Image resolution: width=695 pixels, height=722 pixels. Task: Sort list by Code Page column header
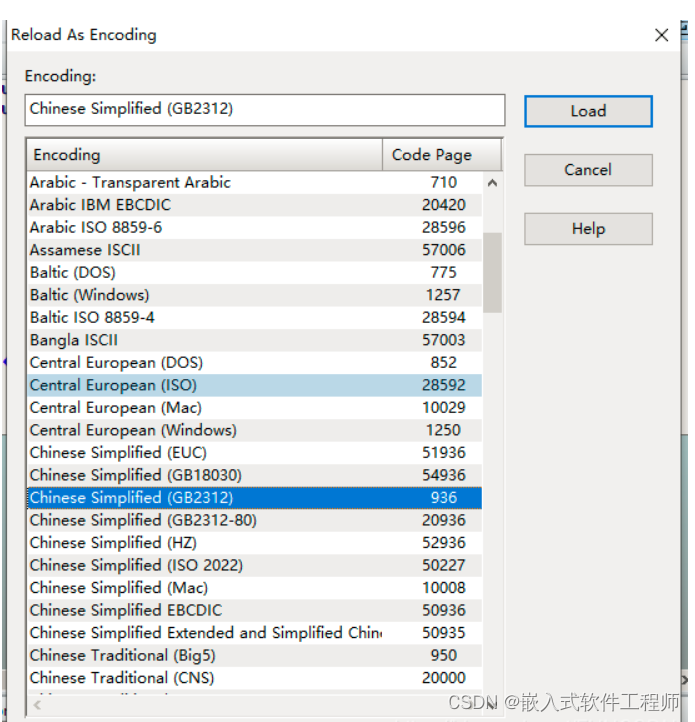click(x=442, y=155)
